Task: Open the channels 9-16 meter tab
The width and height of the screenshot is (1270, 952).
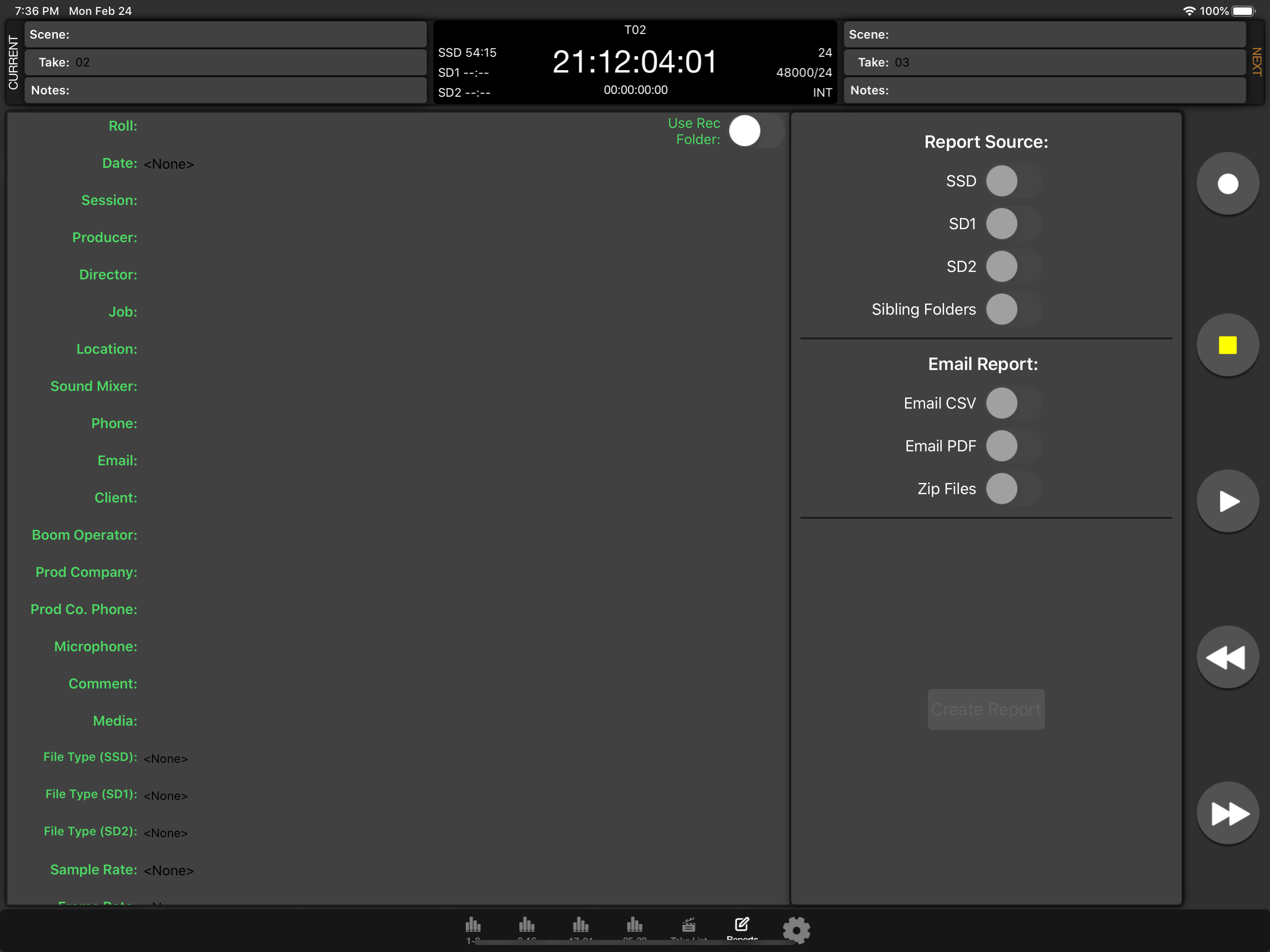Action: click(x=527, y=929)
